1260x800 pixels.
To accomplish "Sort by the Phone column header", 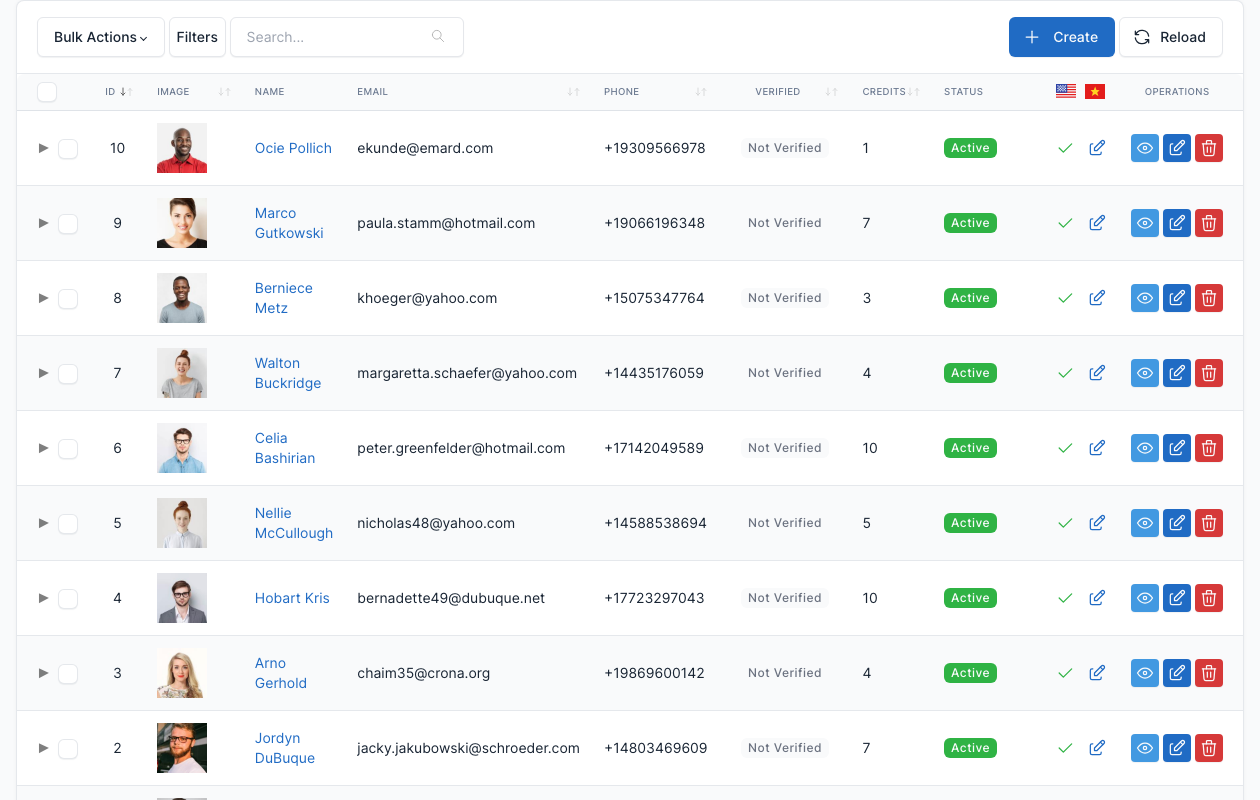I will [x=656, y=92].
